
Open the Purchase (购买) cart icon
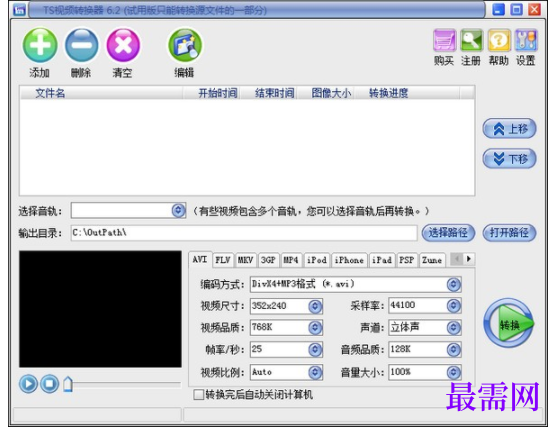coord(444,40)
